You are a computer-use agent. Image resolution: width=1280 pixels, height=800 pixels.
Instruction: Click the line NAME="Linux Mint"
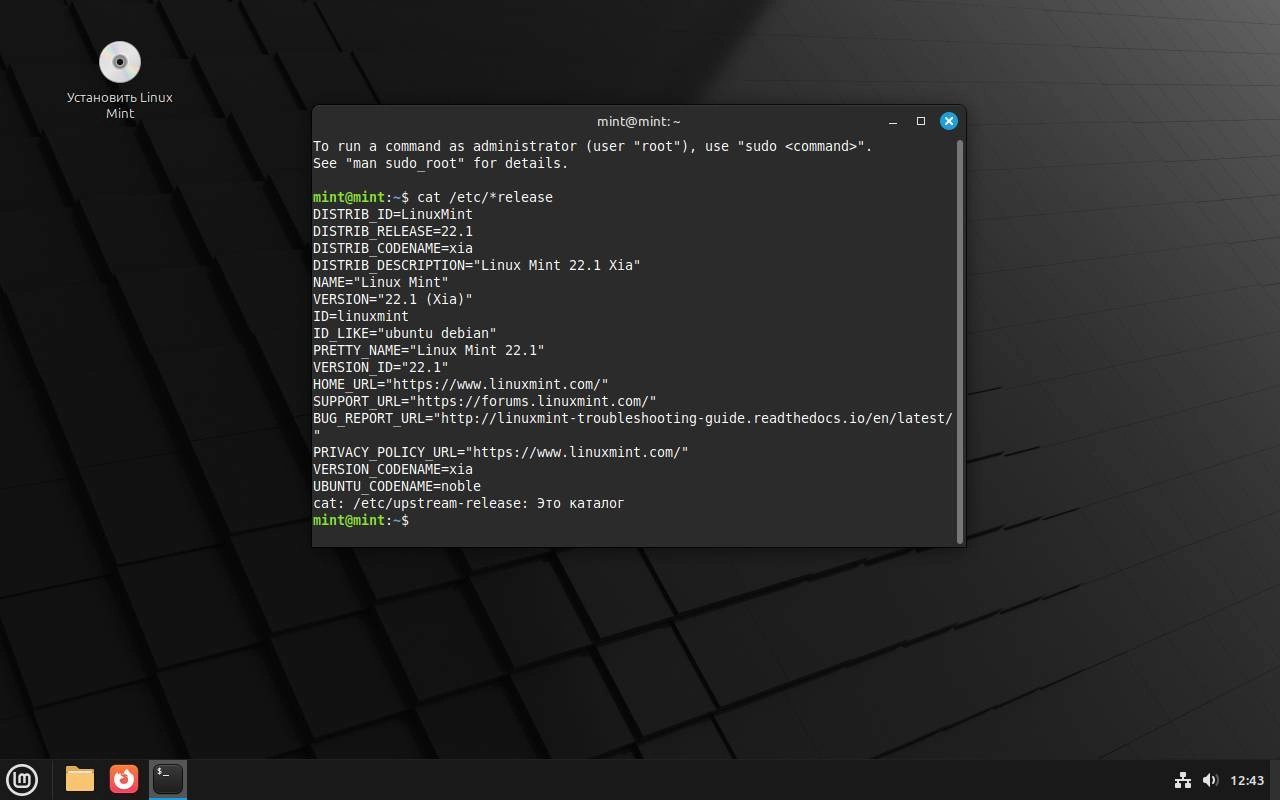(x=381, y=282)
